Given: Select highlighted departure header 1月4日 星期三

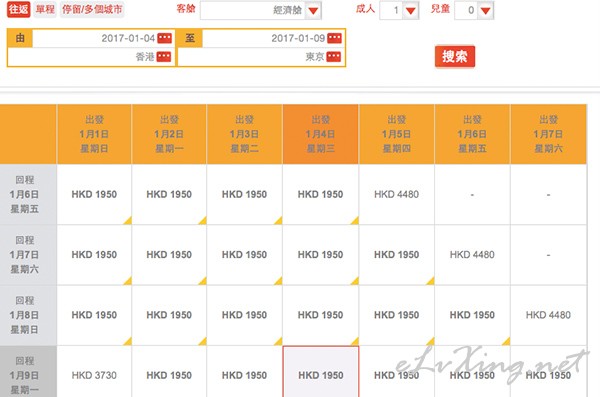Looking at the screenshot, I should pos(321,134).
